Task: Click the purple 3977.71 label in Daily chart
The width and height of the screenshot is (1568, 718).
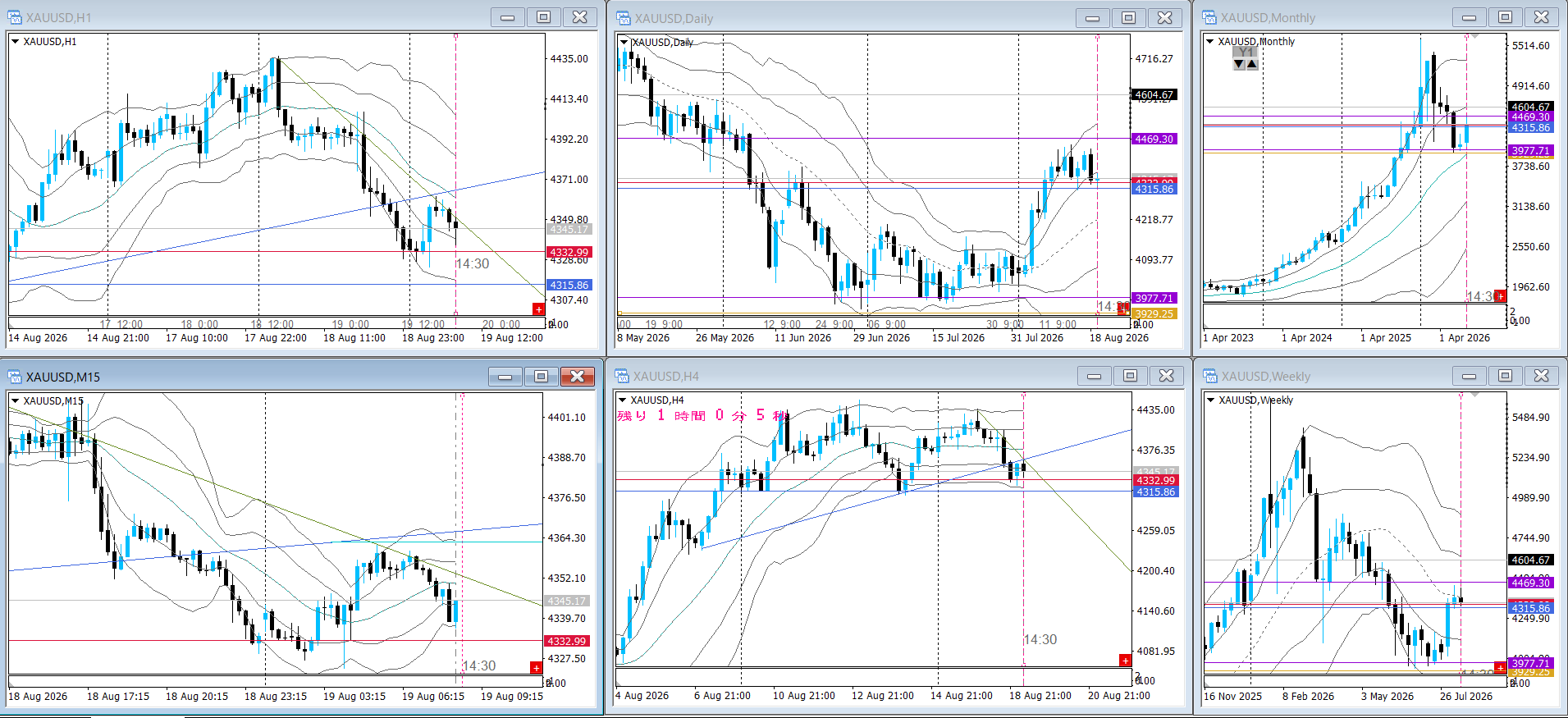Action: (1154, 298)
